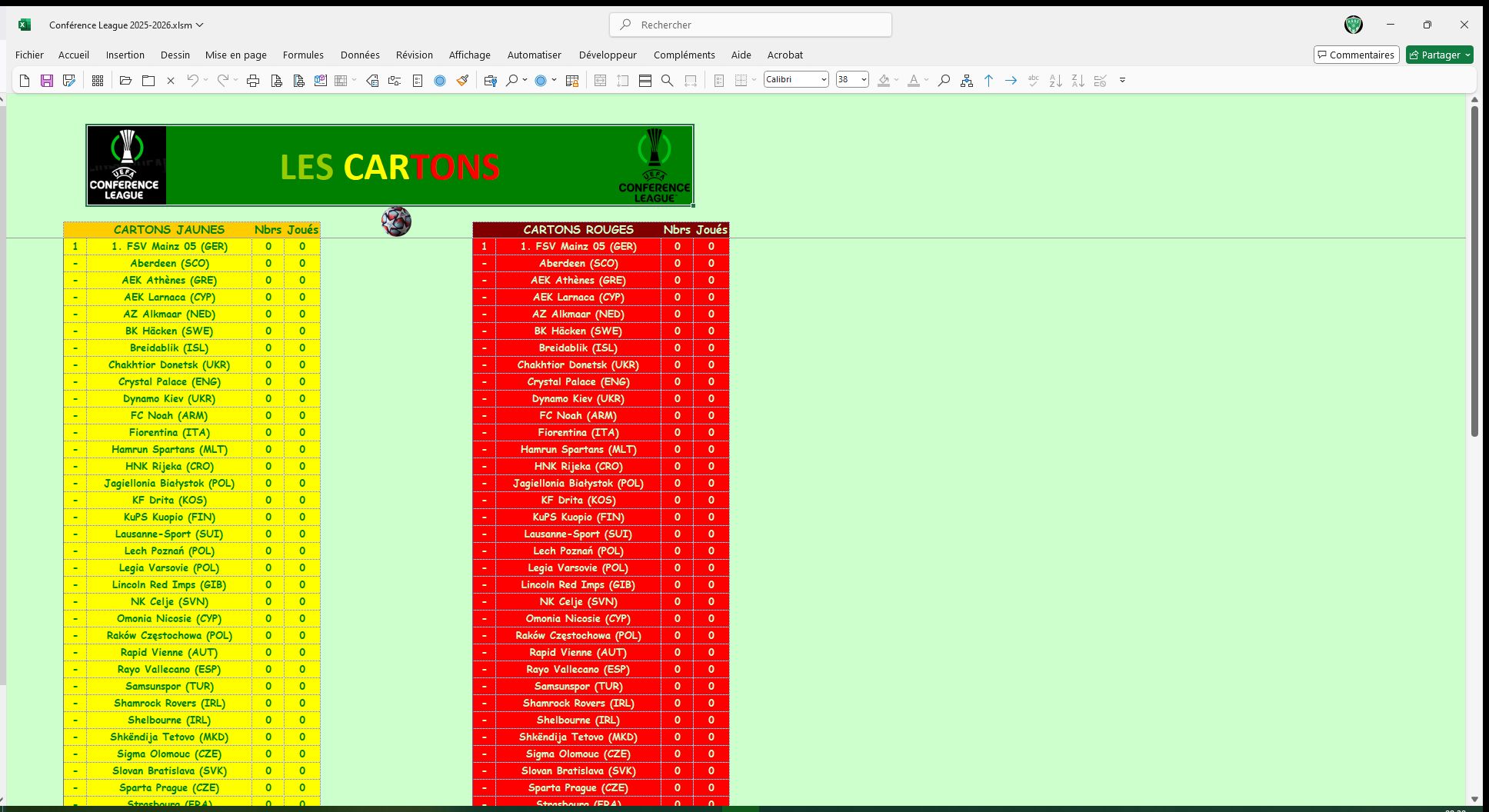Click the Print icon in toolbar
The image size is (1489, 812).
tap(253, 81)
